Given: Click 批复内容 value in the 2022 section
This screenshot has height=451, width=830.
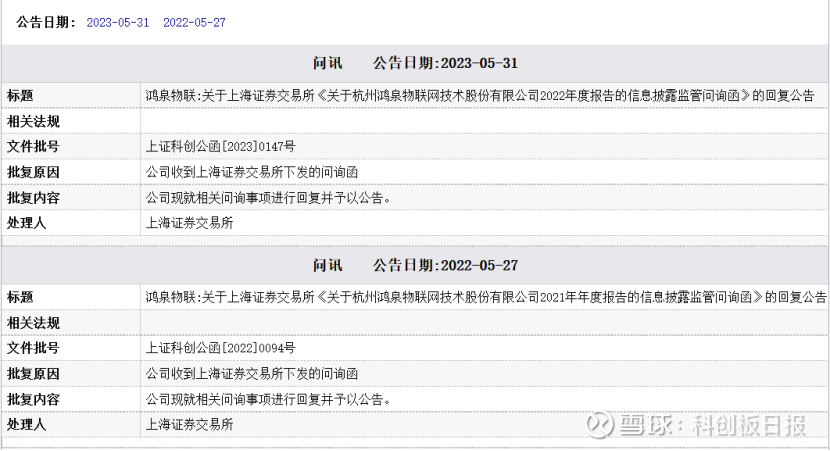Looking at the screenshot, I should coord(268,400).
